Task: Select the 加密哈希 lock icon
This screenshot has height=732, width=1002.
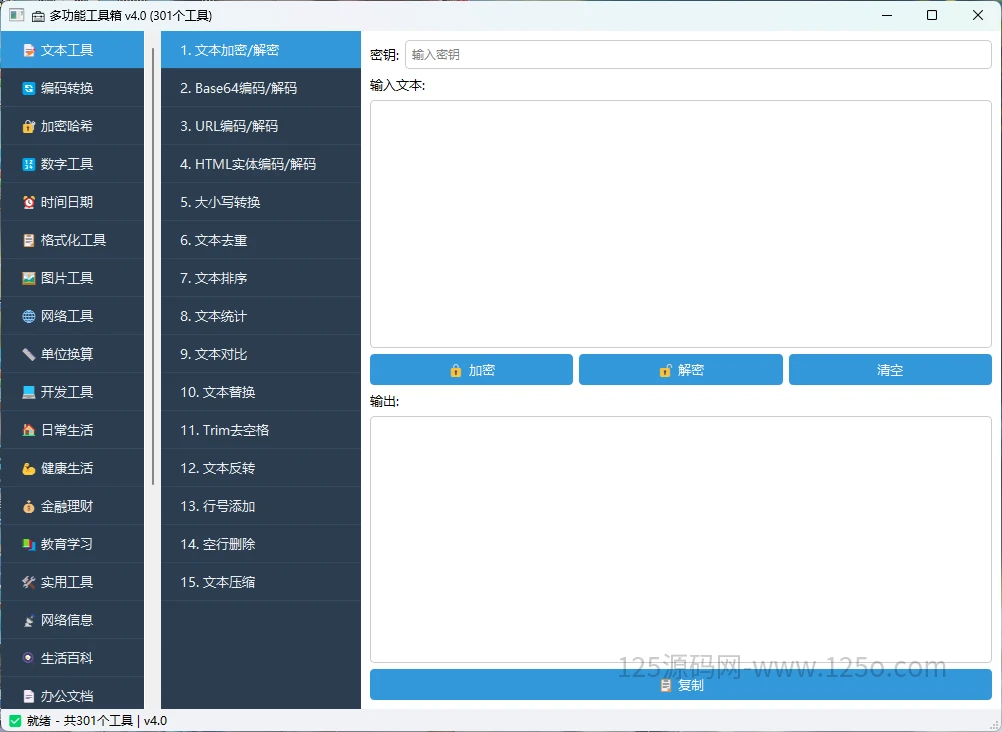Action: point(28,127)
